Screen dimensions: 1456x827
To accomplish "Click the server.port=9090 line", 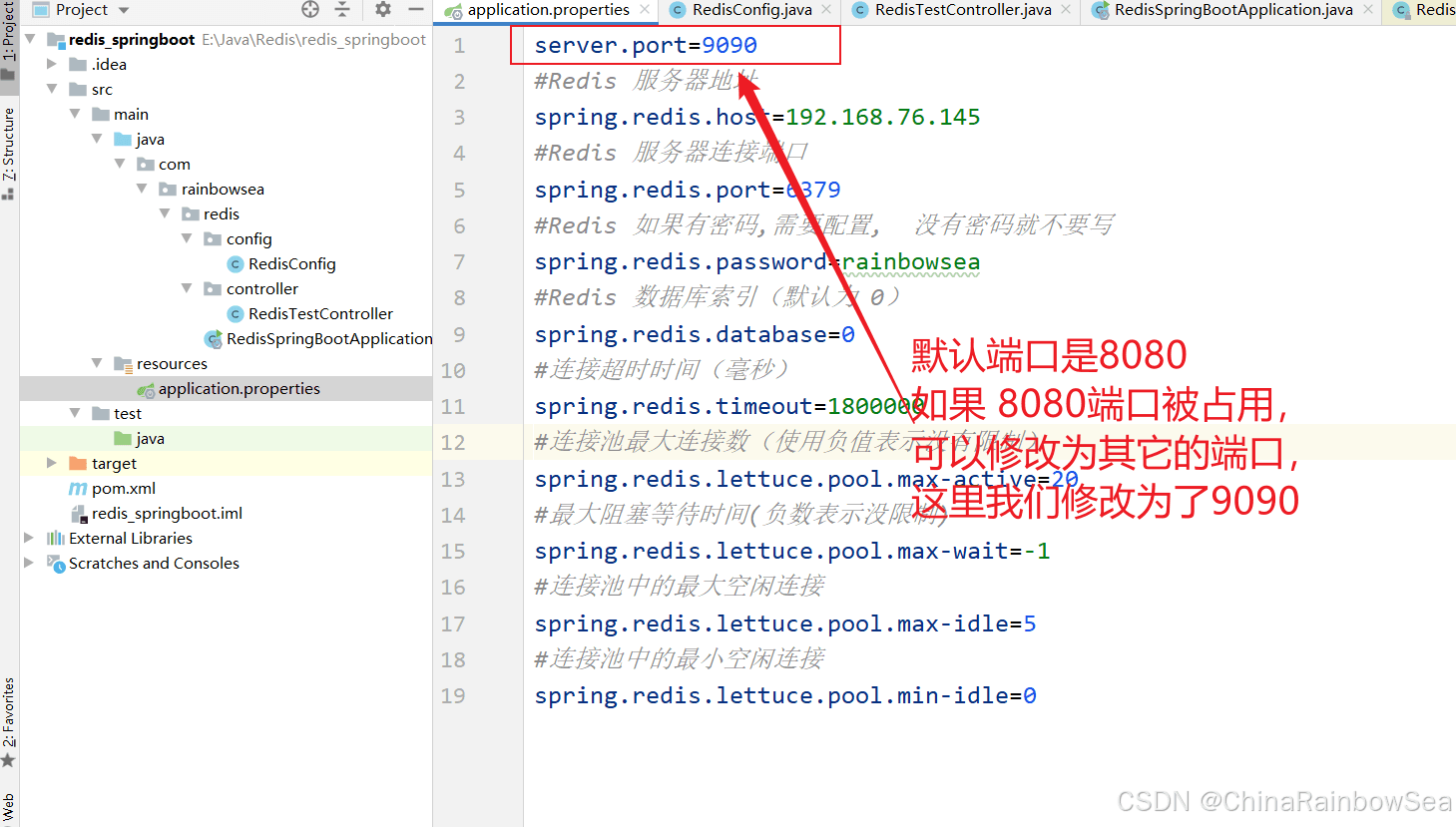I will pos(646,45).
